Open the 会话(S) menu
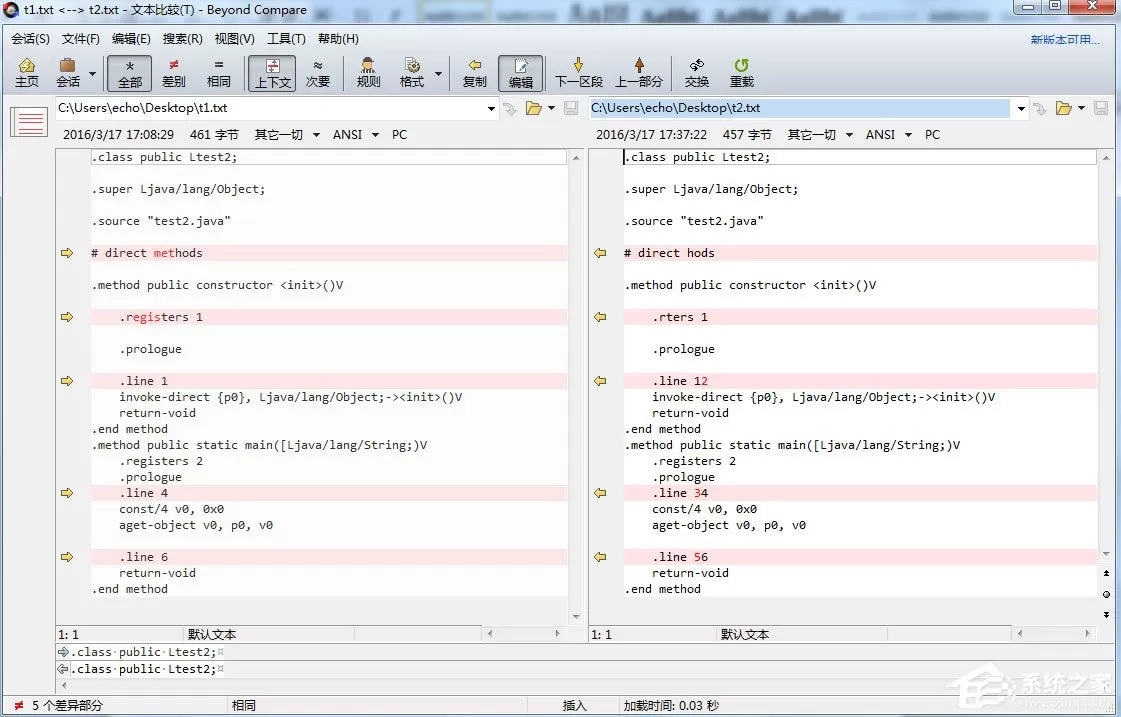The height and width of the screenshot is (717, 1121). 30,39
